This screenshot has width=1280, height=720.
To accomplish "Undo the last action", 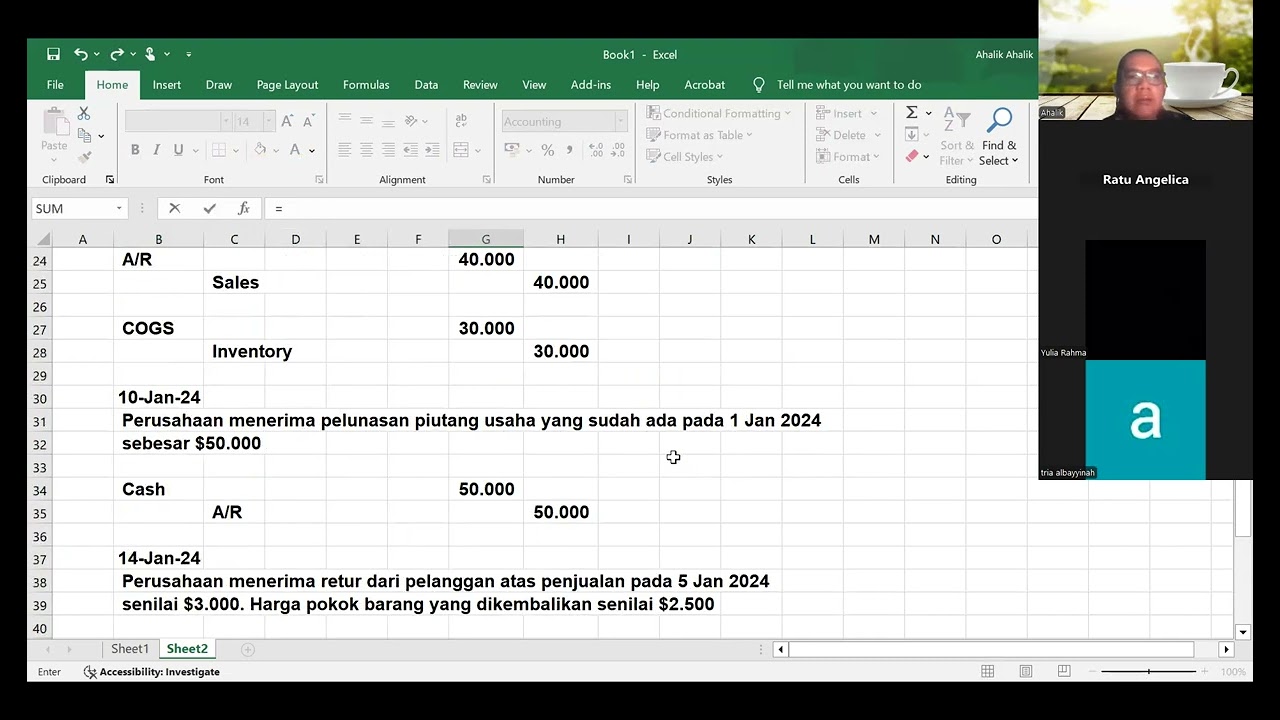I will click(81, 54).
